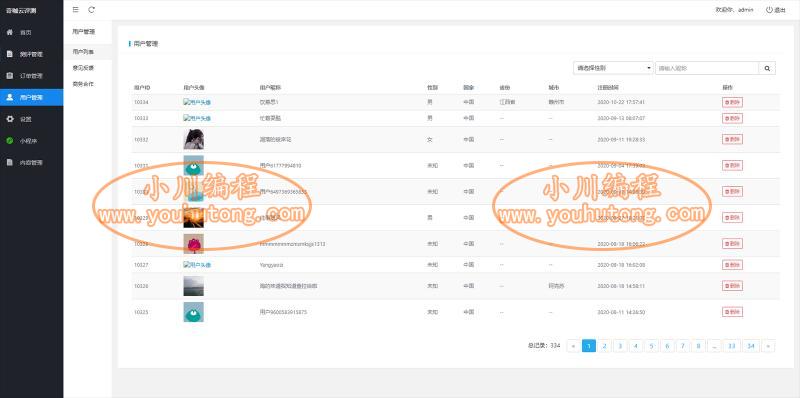This screenshot has width=800, height=398.
Task: Click the green 小程序 icon
Action: point(9,141)
